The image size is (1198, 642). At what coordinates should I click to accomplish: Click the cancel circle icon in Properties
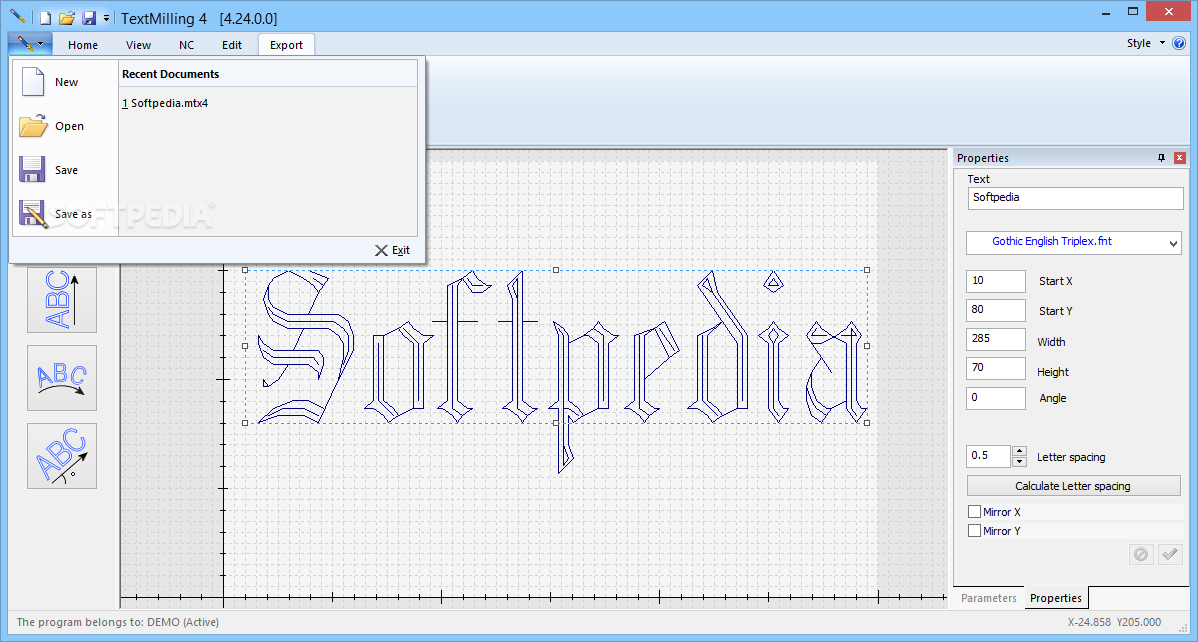coord(1141,554)
